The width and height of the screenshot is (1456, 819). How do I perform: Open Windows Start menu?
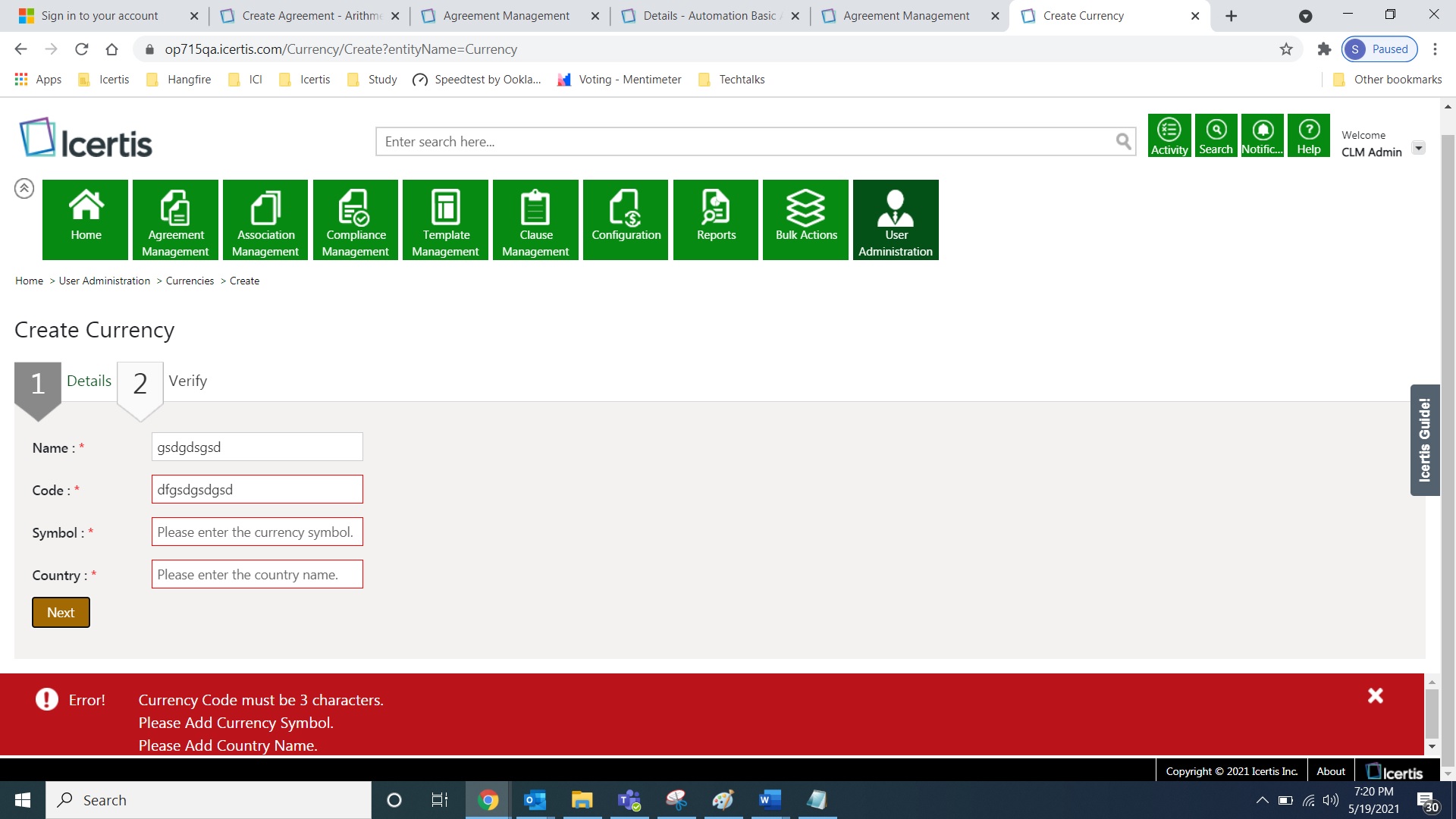(x=23, y=800)
